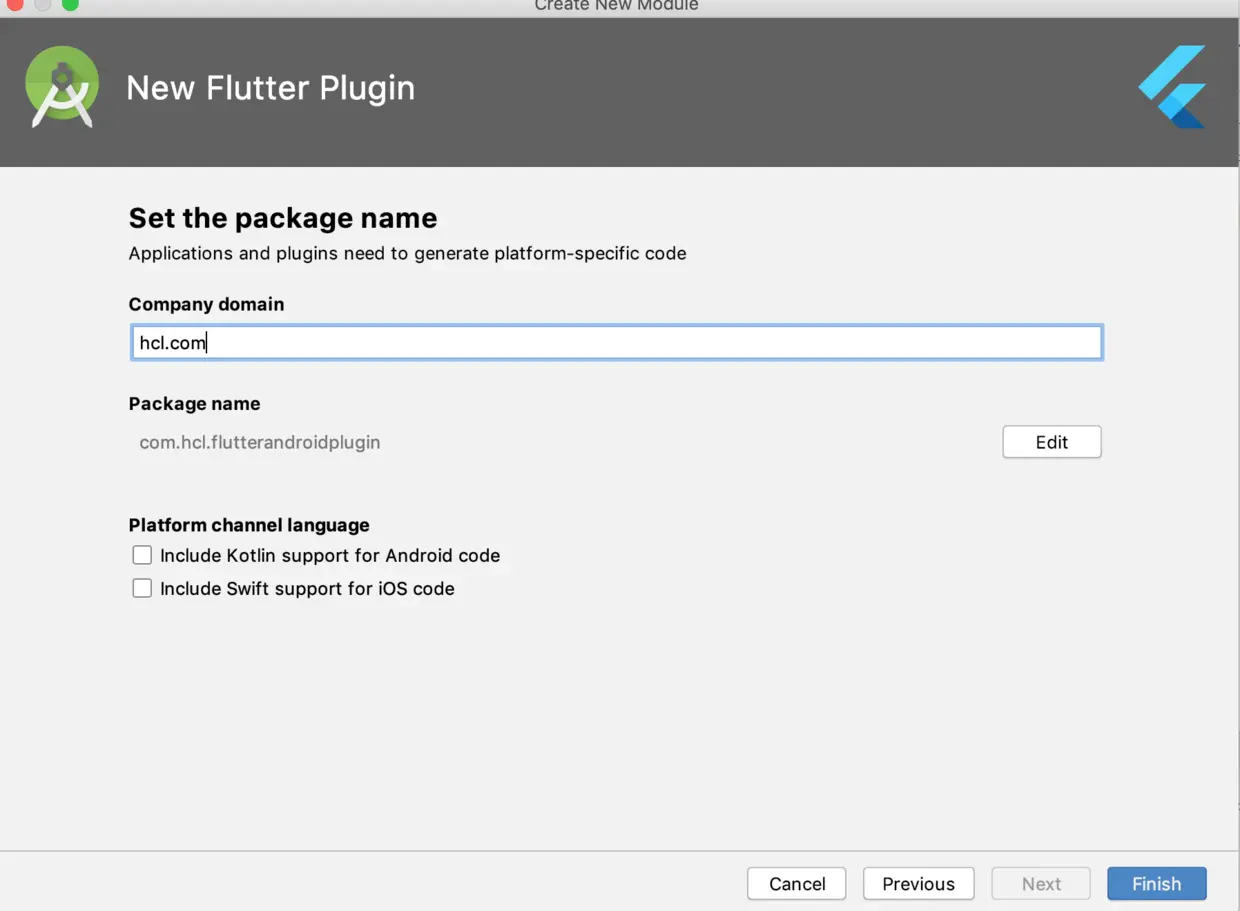
Task: Finish creating the Flutter plugin
Action: pos(1157,884)
